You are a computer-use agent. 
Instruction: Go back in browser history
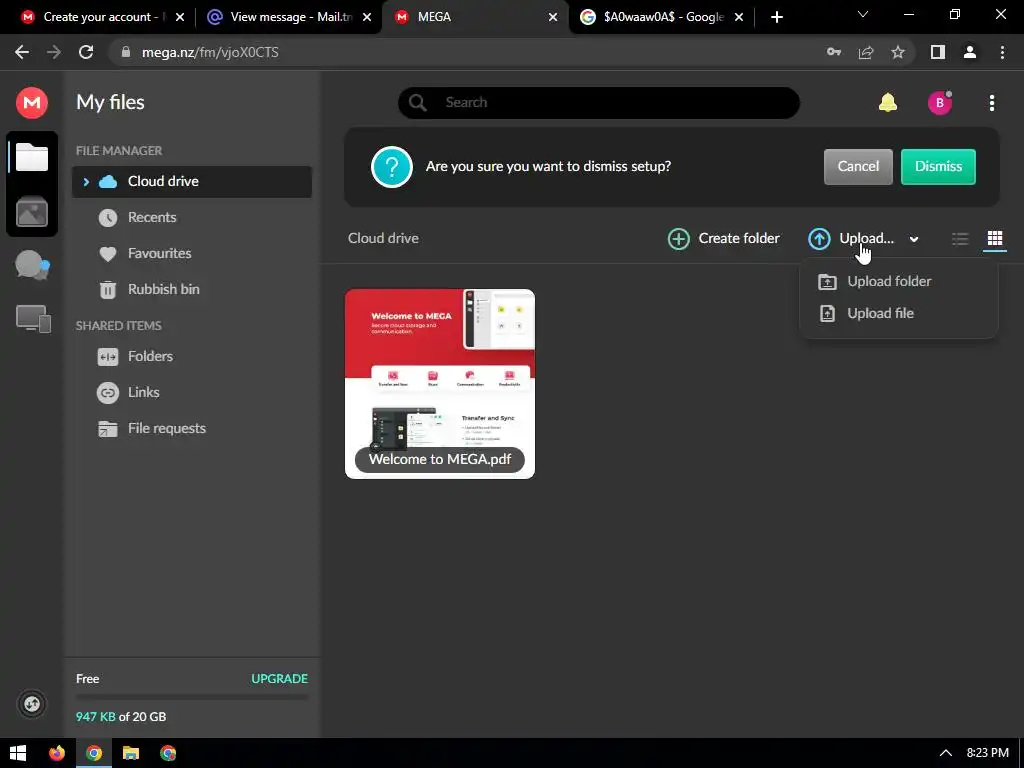[22, 52]
